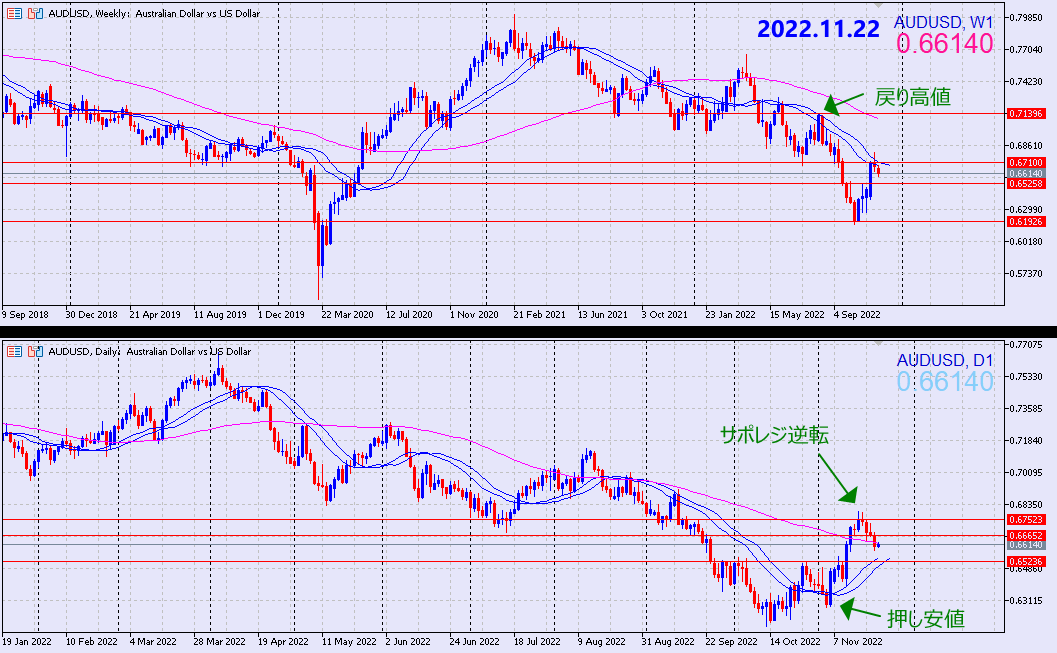Select the 0.65236 horizontal line price tag
The width and height of the screenshot is (1057, 653).
coord(1025,561)
